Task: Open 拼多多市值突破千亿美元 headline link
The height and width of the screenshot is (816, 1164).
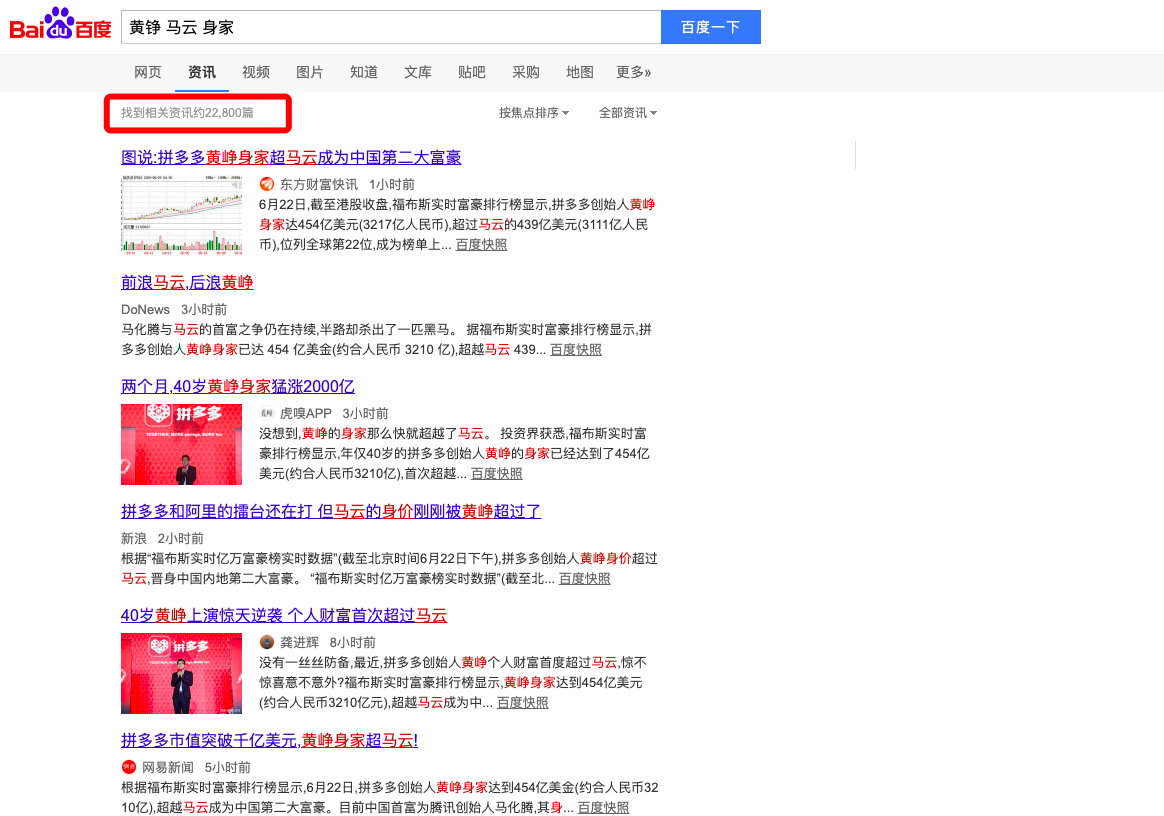Action: pyautogui.click(x=269, y=740)
